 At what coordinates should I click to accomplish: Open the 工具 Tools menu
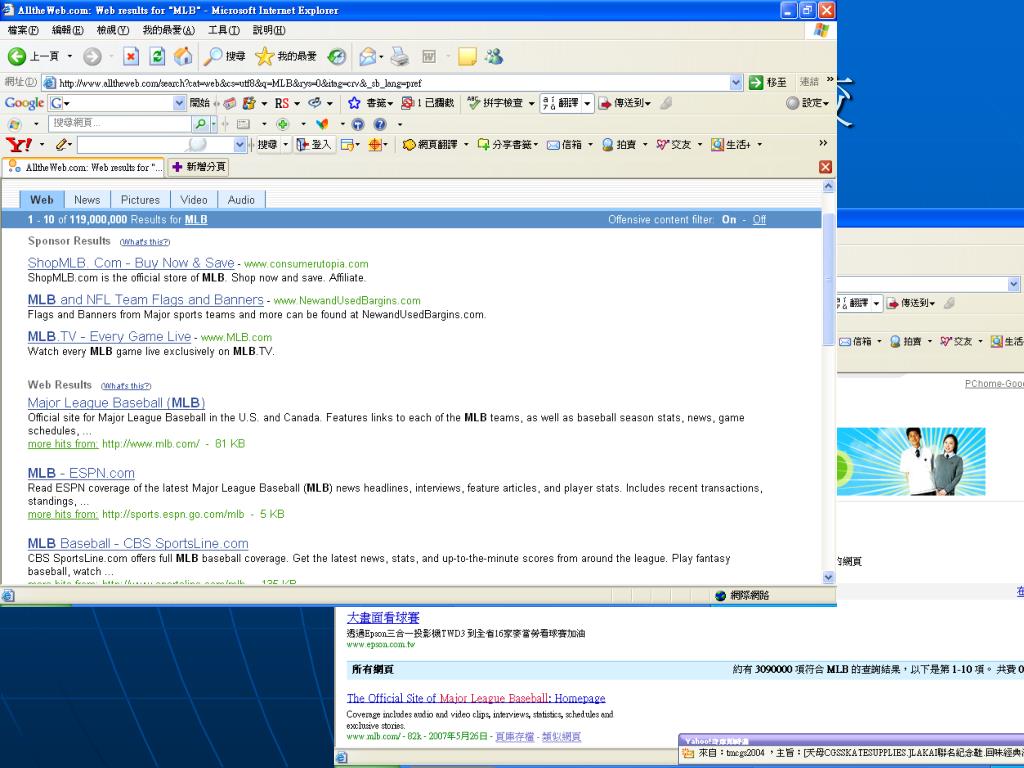pos(224,30)
